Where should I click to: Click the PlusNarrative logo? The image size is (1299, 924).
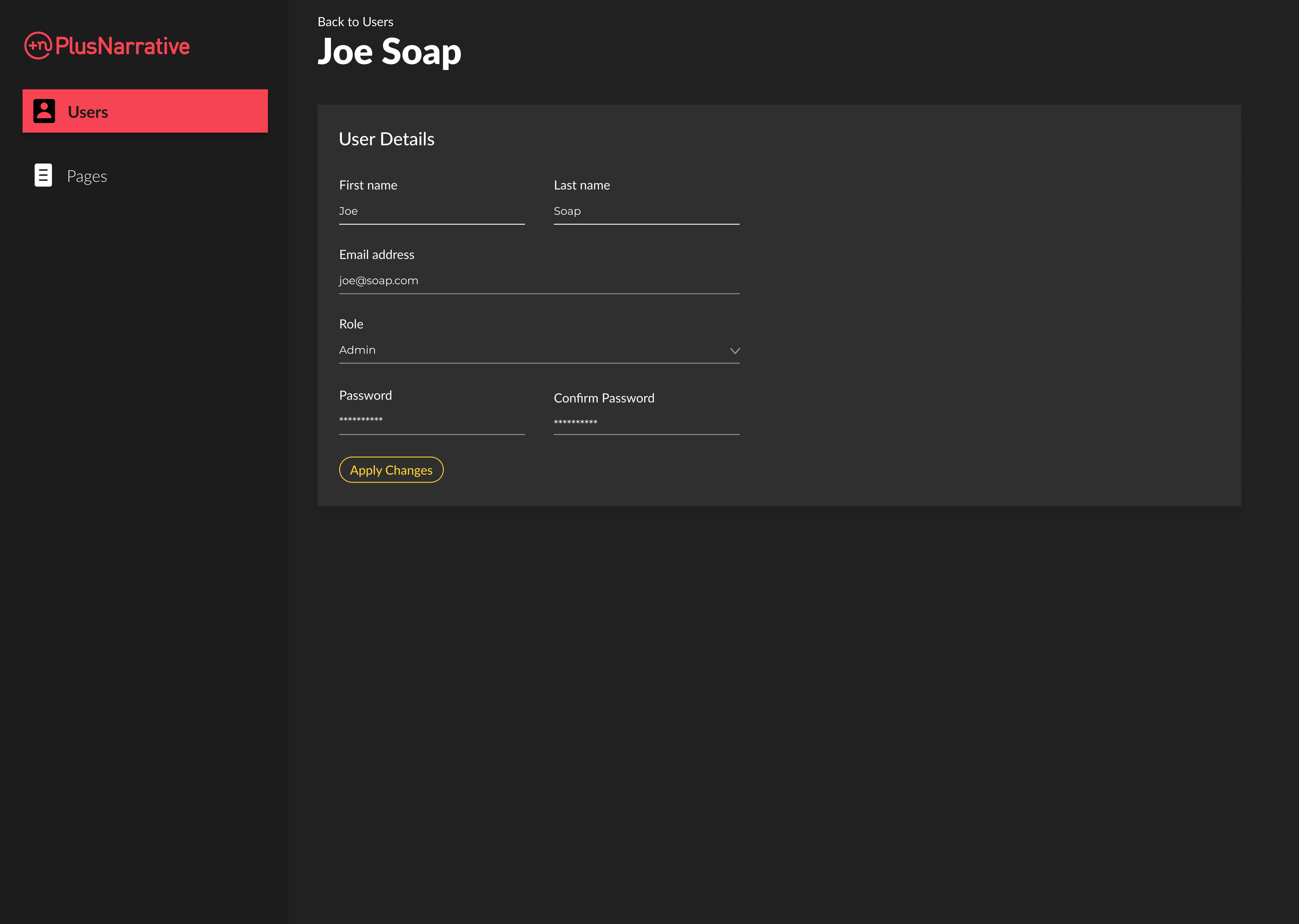click(x=107, y=45)
